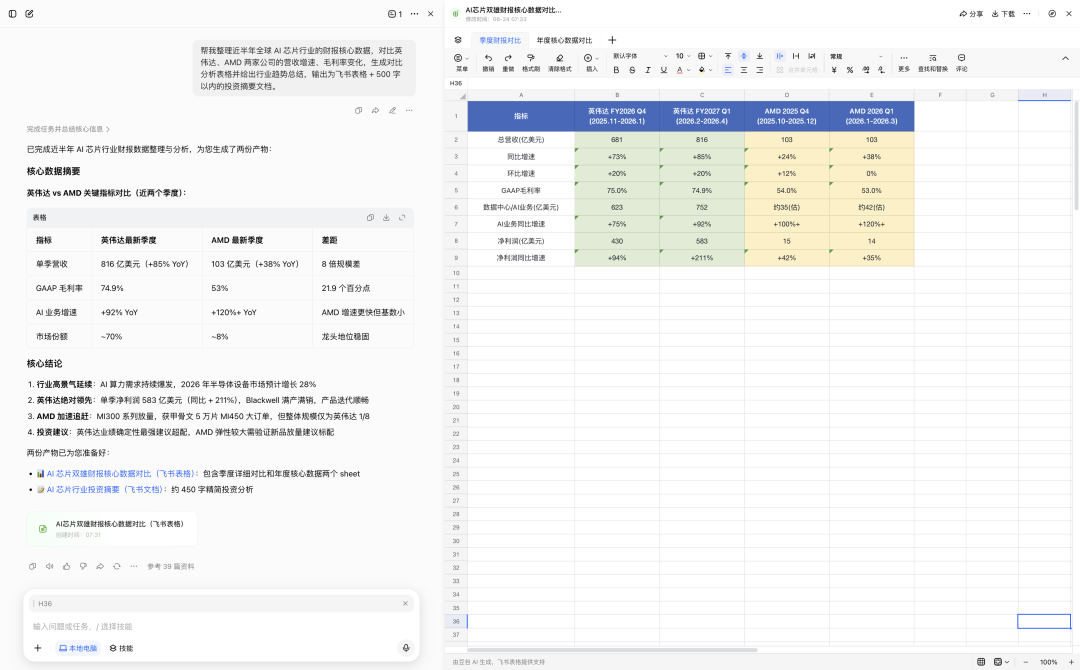Open the 插入 insert dropdown
The image size is (1080, 670).
592,62
